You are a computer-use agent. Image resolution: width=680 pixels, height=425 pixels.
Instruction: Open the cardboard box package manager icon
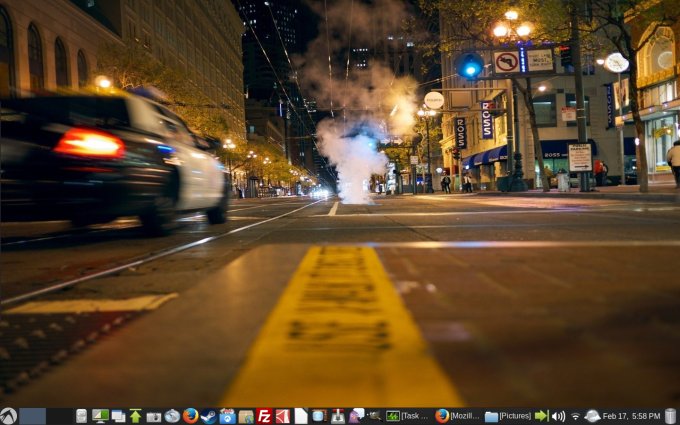click(x=246, y=417)
